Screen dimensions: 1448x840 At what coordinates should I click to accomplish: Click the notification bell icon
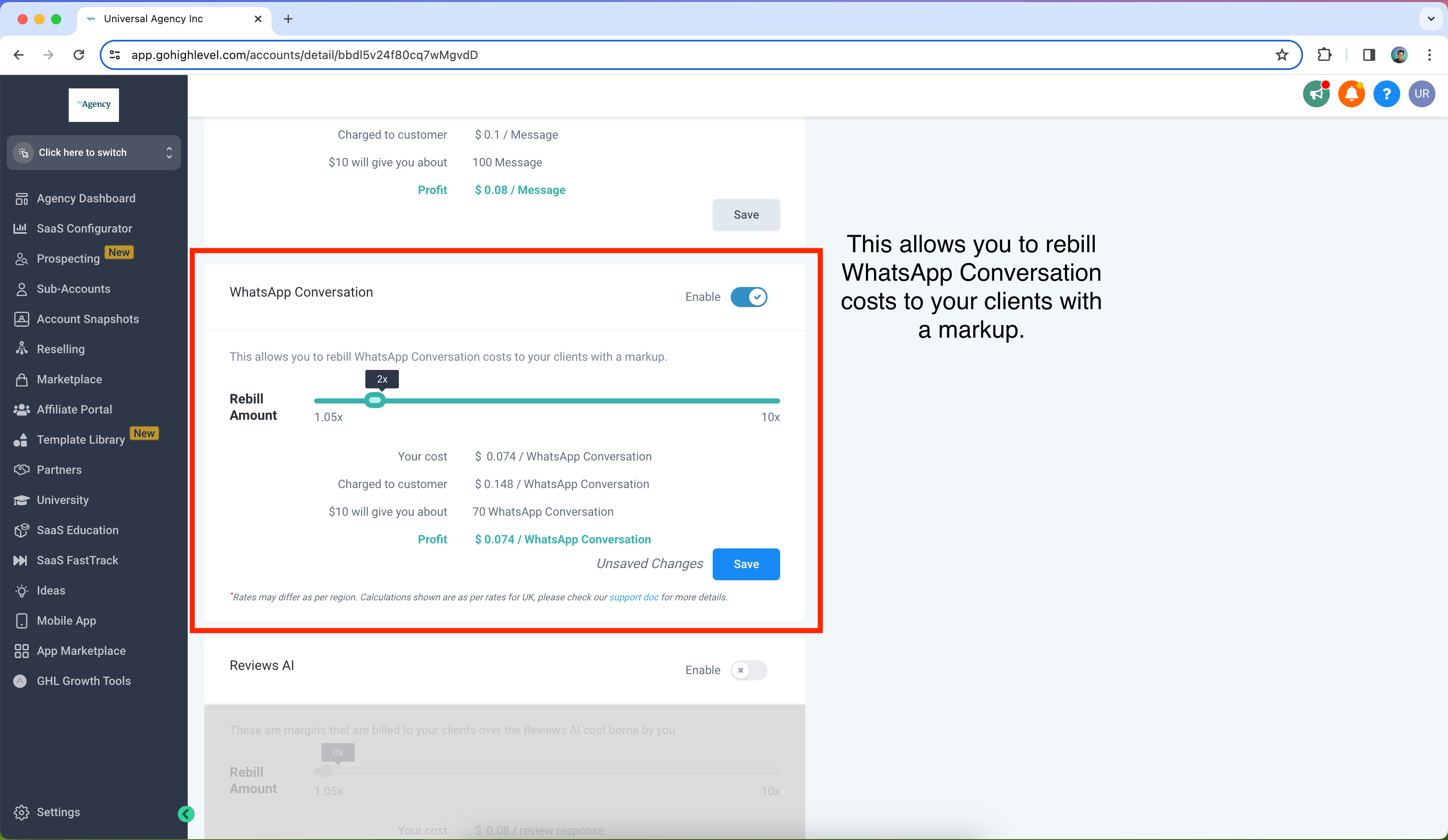pos(1350,94)
